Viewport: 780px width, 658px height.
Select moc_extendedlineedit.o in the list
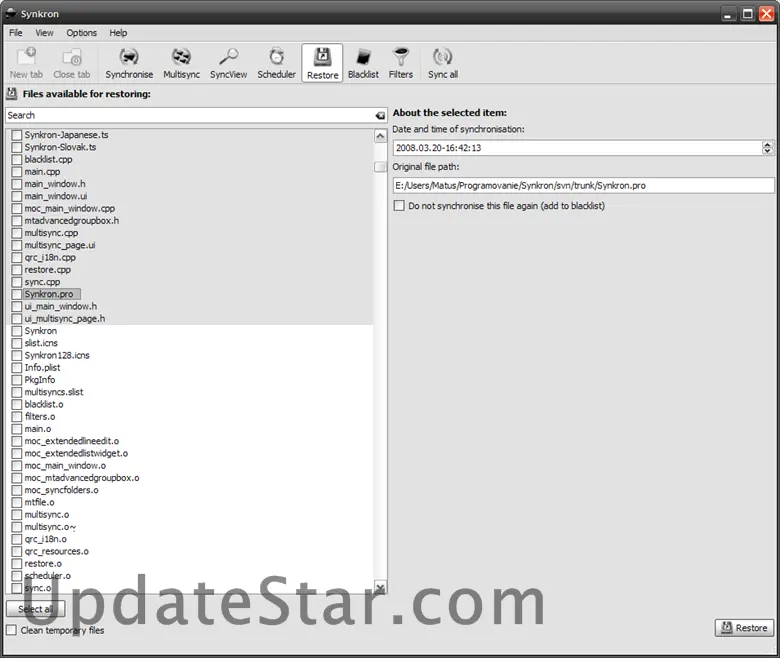pyautogui.click(x=72, y=441)
